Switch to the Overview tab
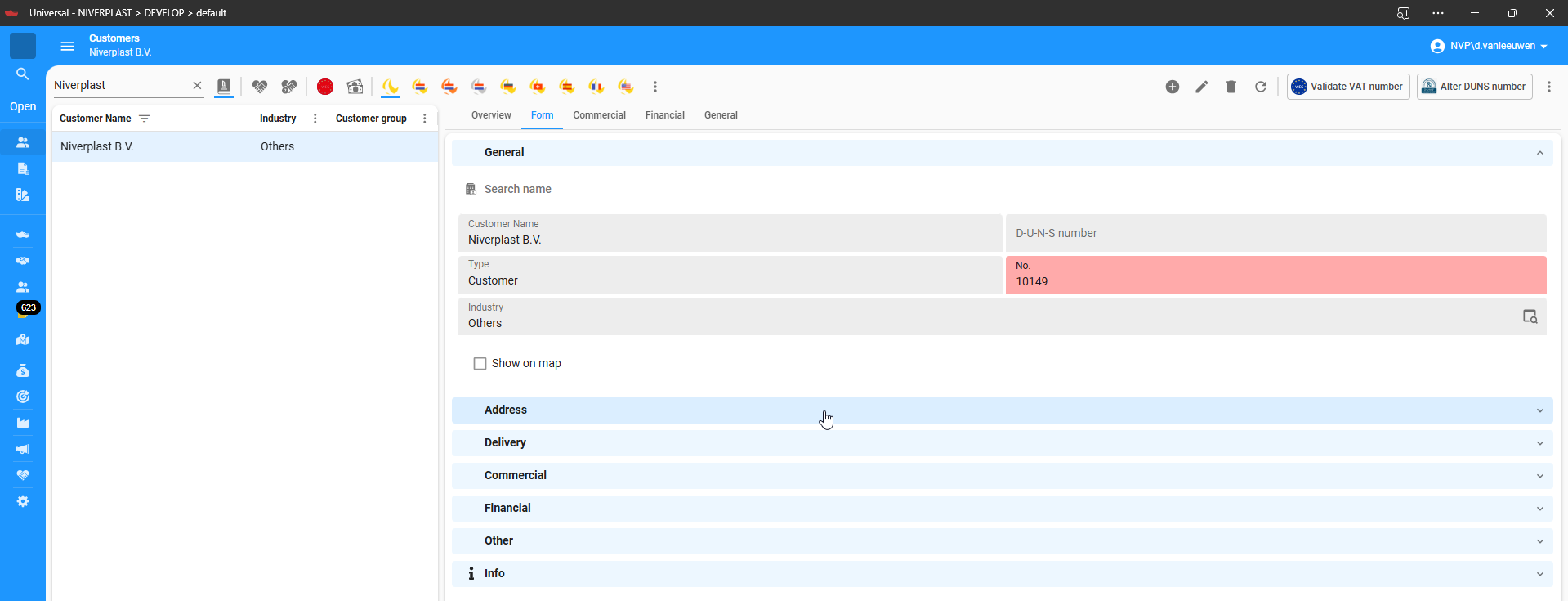1568x601 pixels. coord(491,115)
